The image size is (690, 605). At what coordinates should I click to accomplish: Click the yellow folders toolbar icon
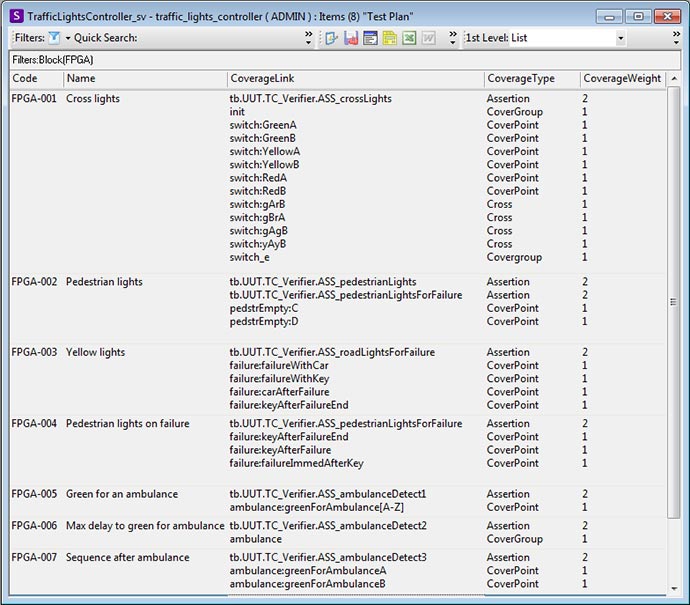click(389, 38)
